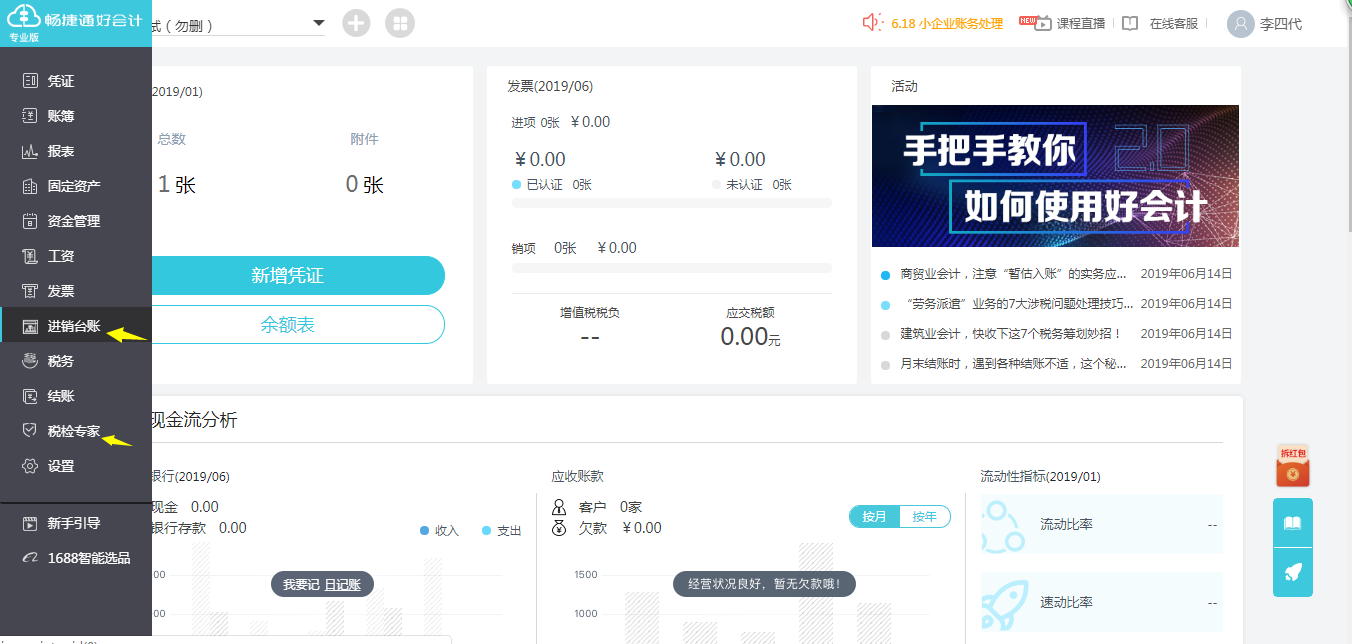Image resolution: width=1352 pixels, height=644 pixels.
Task: Click the 手把手教你 activity banner
Action: click(1055, 176)
